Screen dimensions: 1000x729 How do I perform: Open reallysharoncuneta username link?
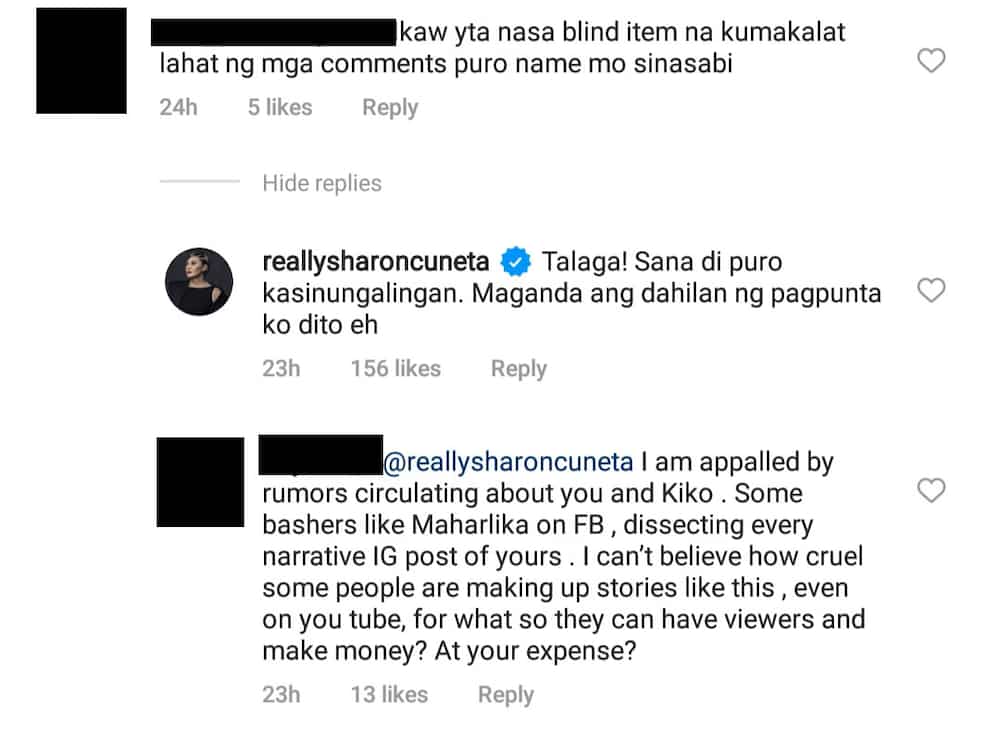[376, 261]
